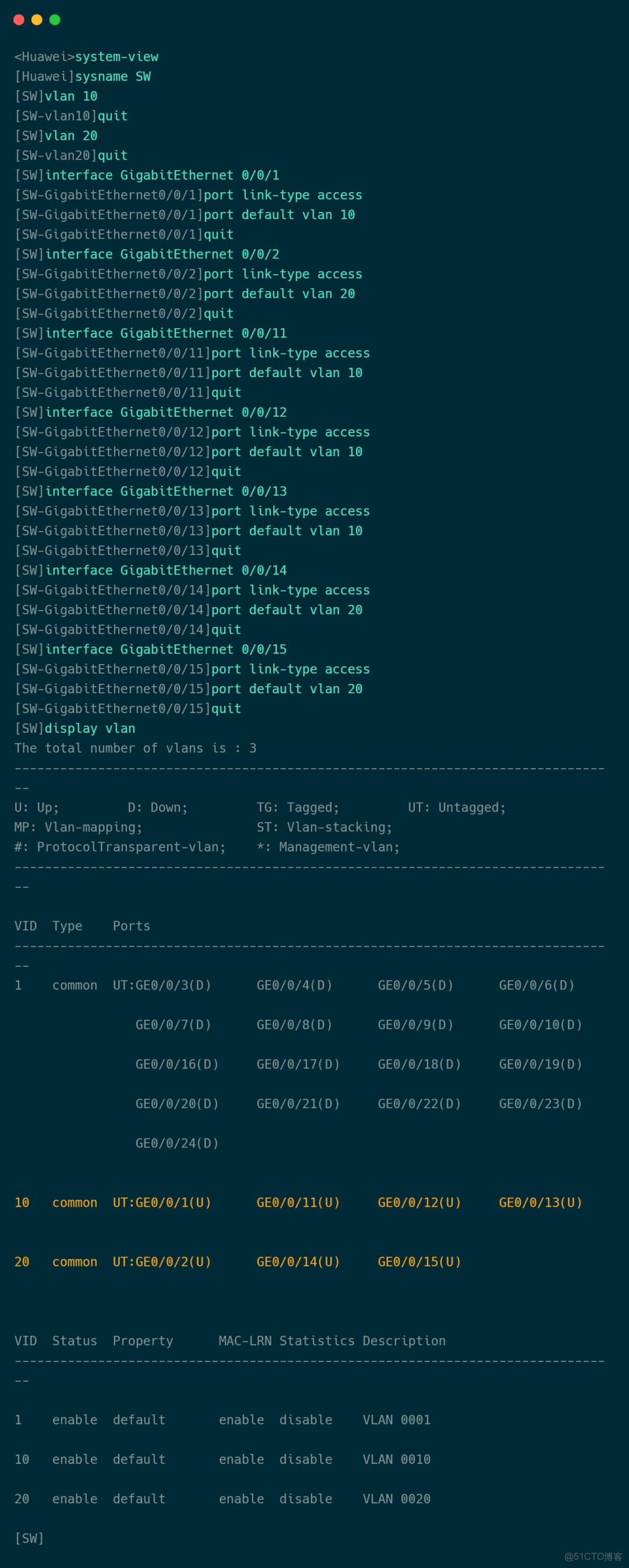Select the GE0/0/24(D) port entry
629x1568 pixels.
pyautogui.click(x=176, y=1143)
